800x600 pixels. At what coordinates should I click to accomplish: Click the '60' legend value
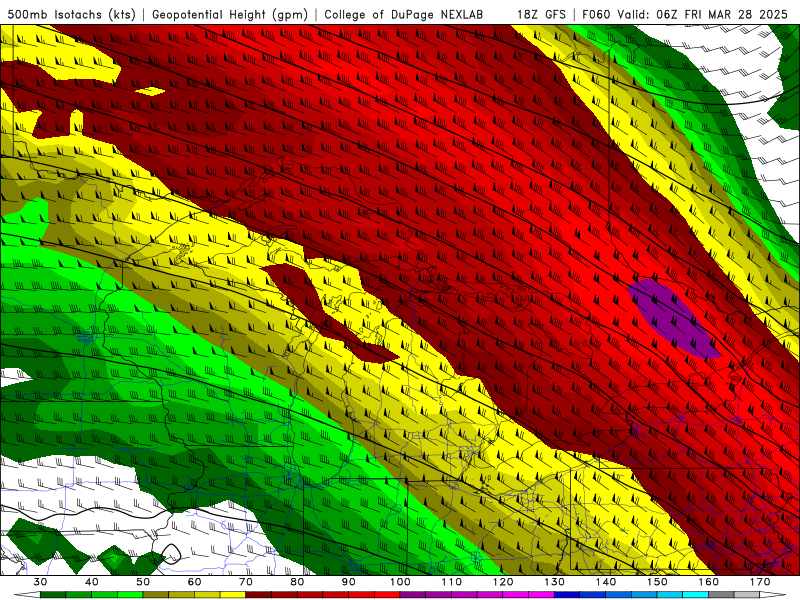tap(194, 582)
